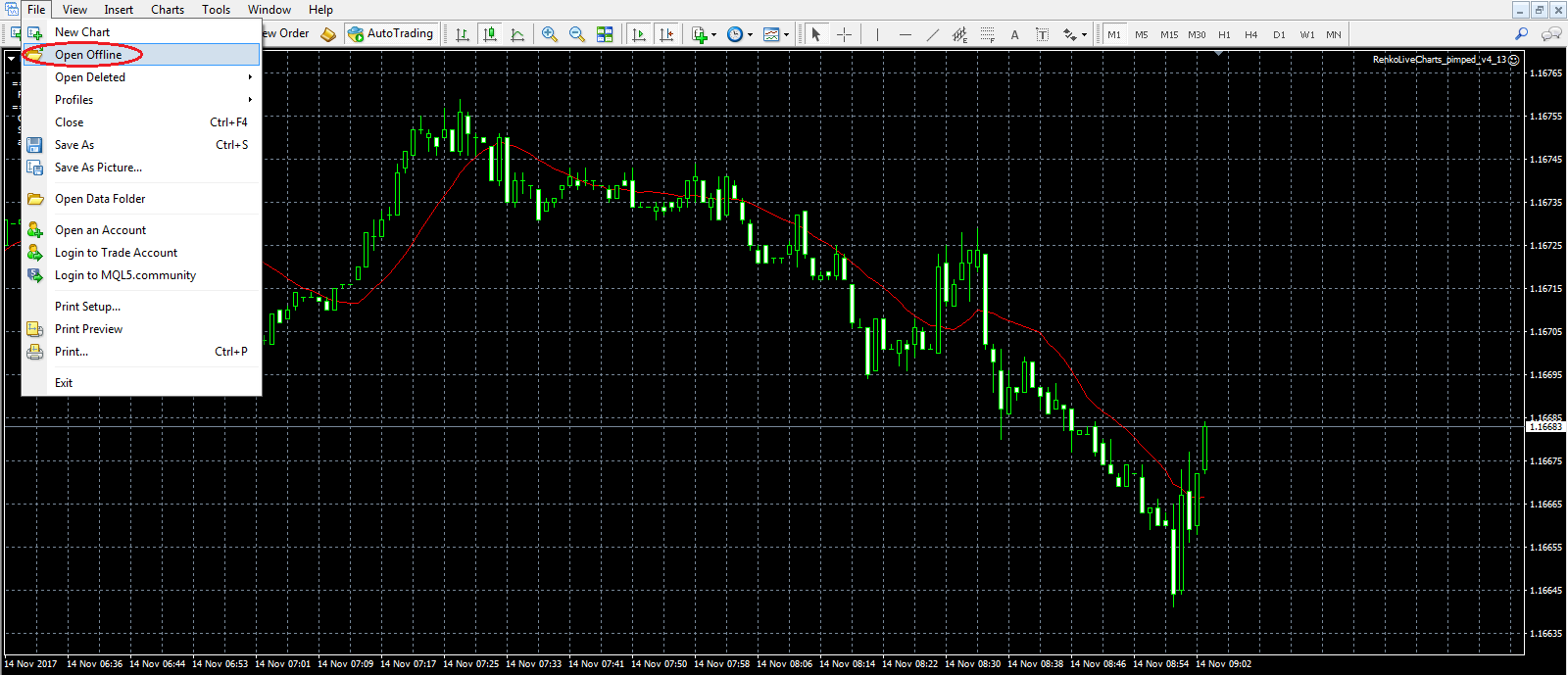Screen dimensions: 1568x675
Task: Draw a horizontal line tool
Action: tap(905, 34)
